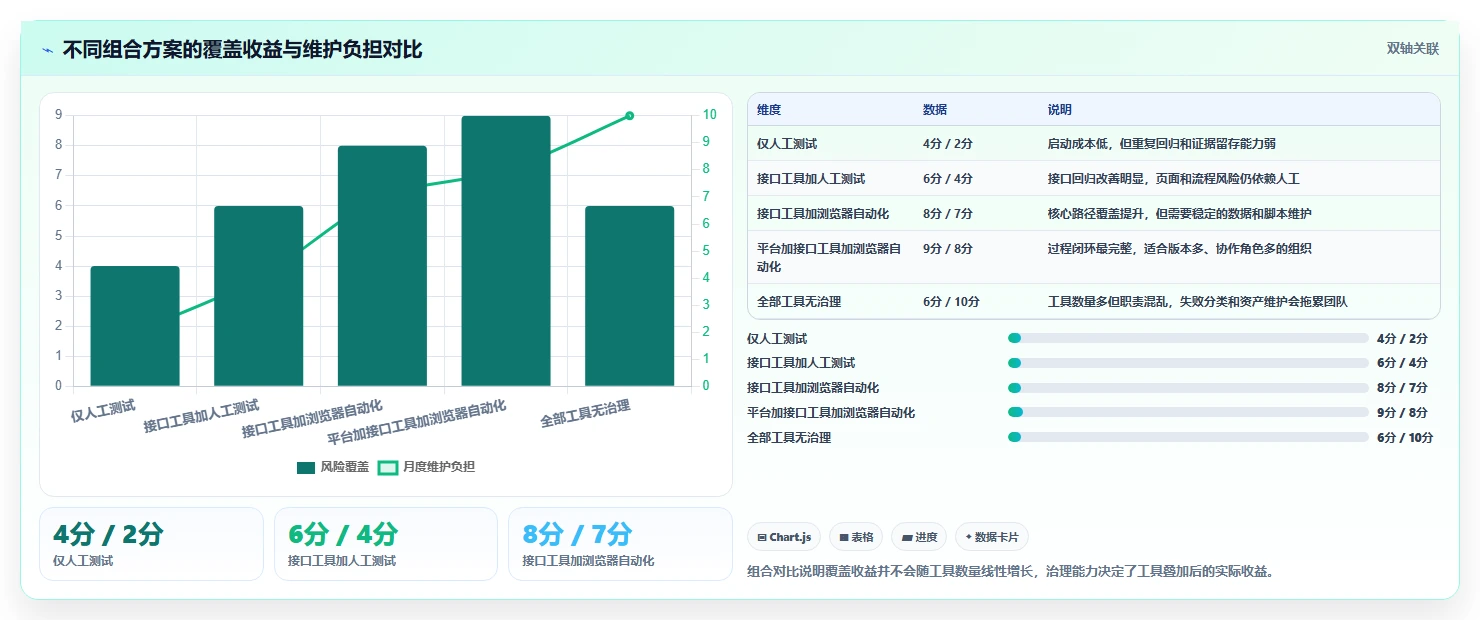Click the summary sentence starting with 组合对比说明

(x=1014, y=572)
